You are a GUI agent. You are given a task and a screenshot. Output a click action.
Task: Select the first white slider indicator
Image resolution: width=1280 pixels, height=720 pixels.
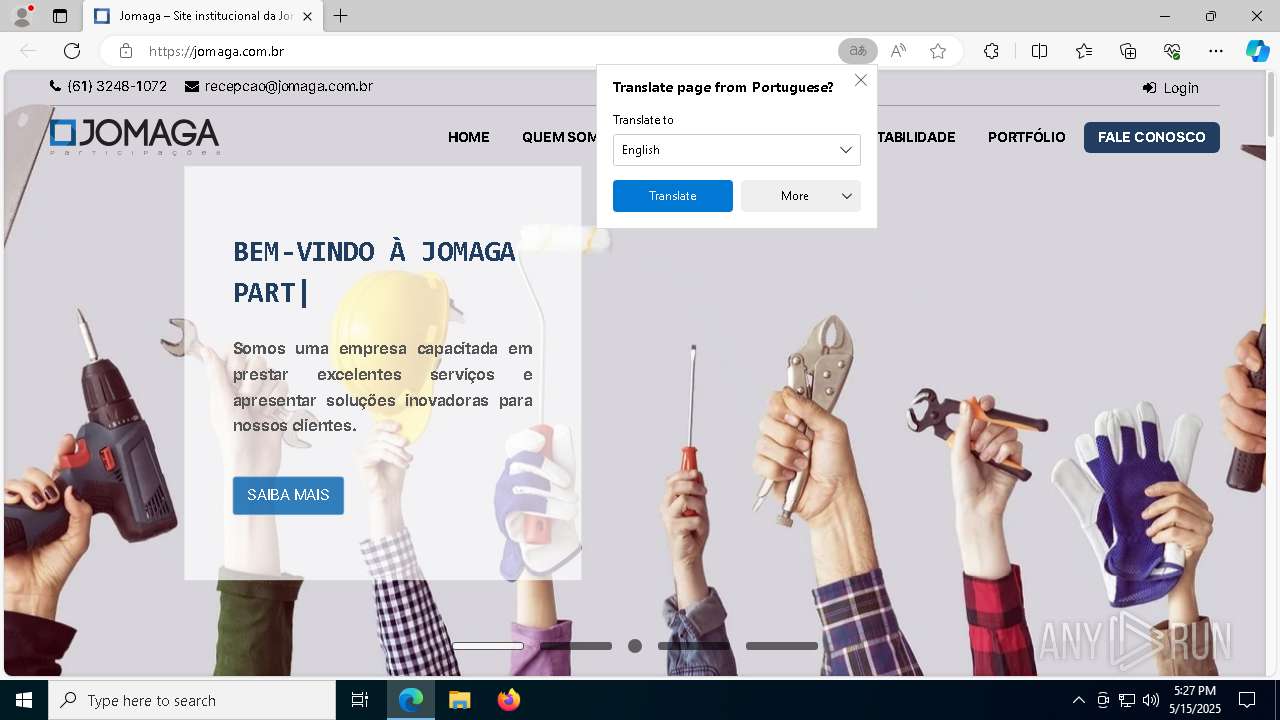(488, 646)
